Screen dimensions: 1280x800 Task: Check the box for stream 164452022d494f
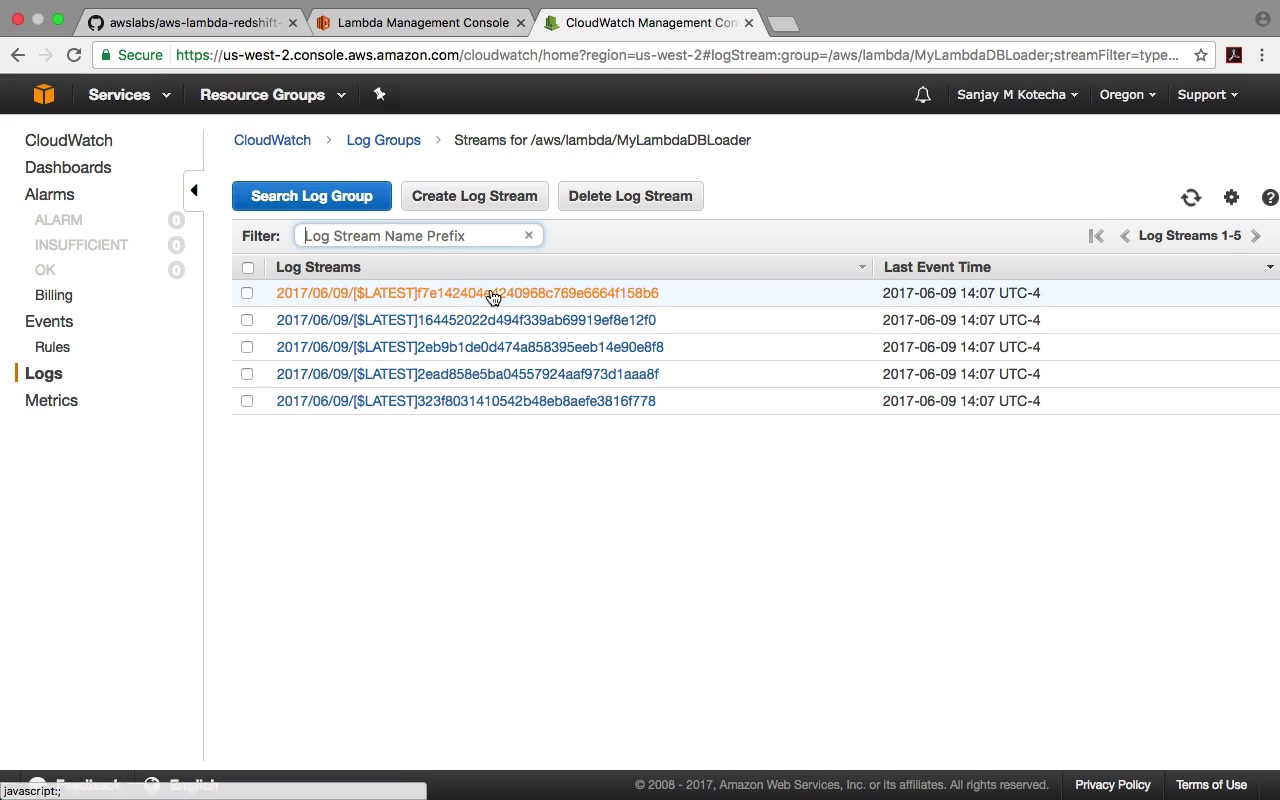pos(247,320)
